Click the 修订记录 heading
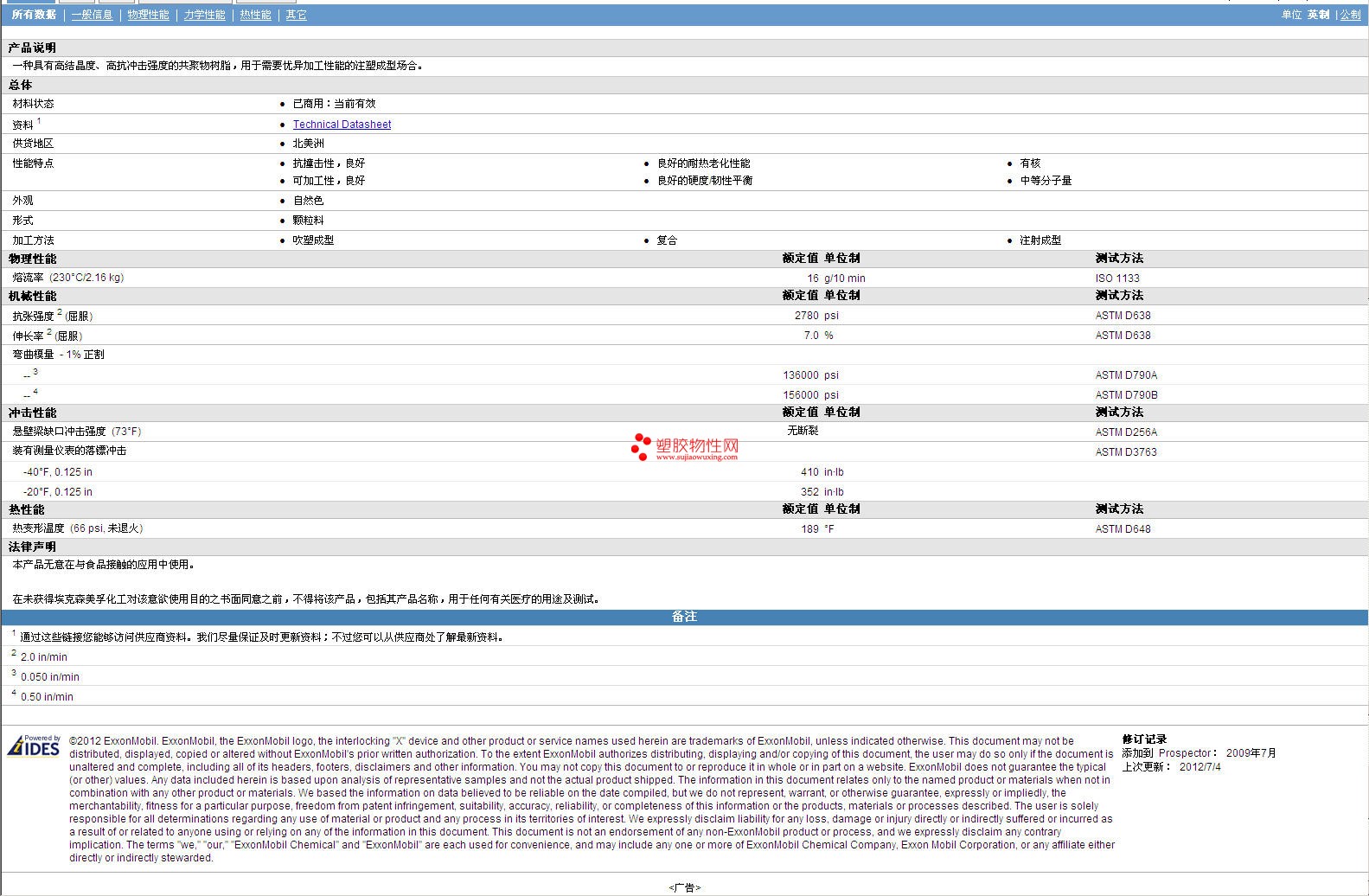 pyautogui.click(x=1144, y=739)
